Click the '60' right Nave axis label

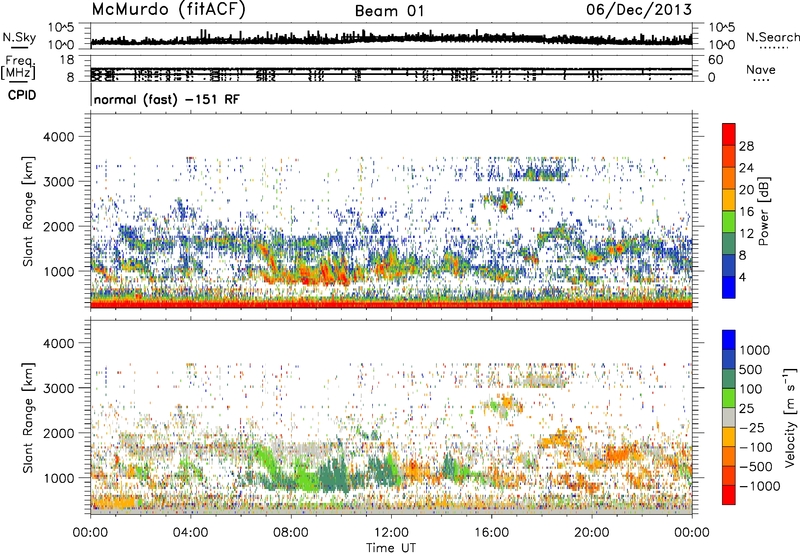click(715, 60)
